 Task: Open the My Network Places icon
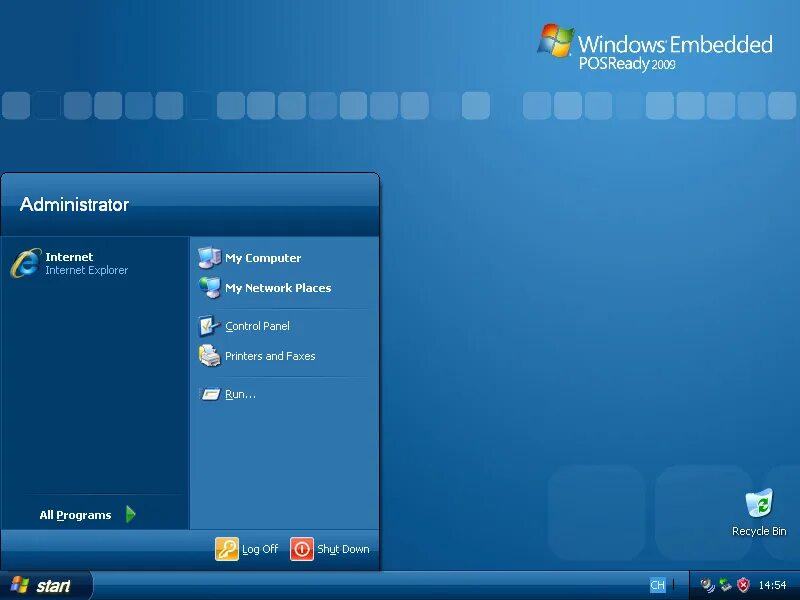(x=209, y=288)
